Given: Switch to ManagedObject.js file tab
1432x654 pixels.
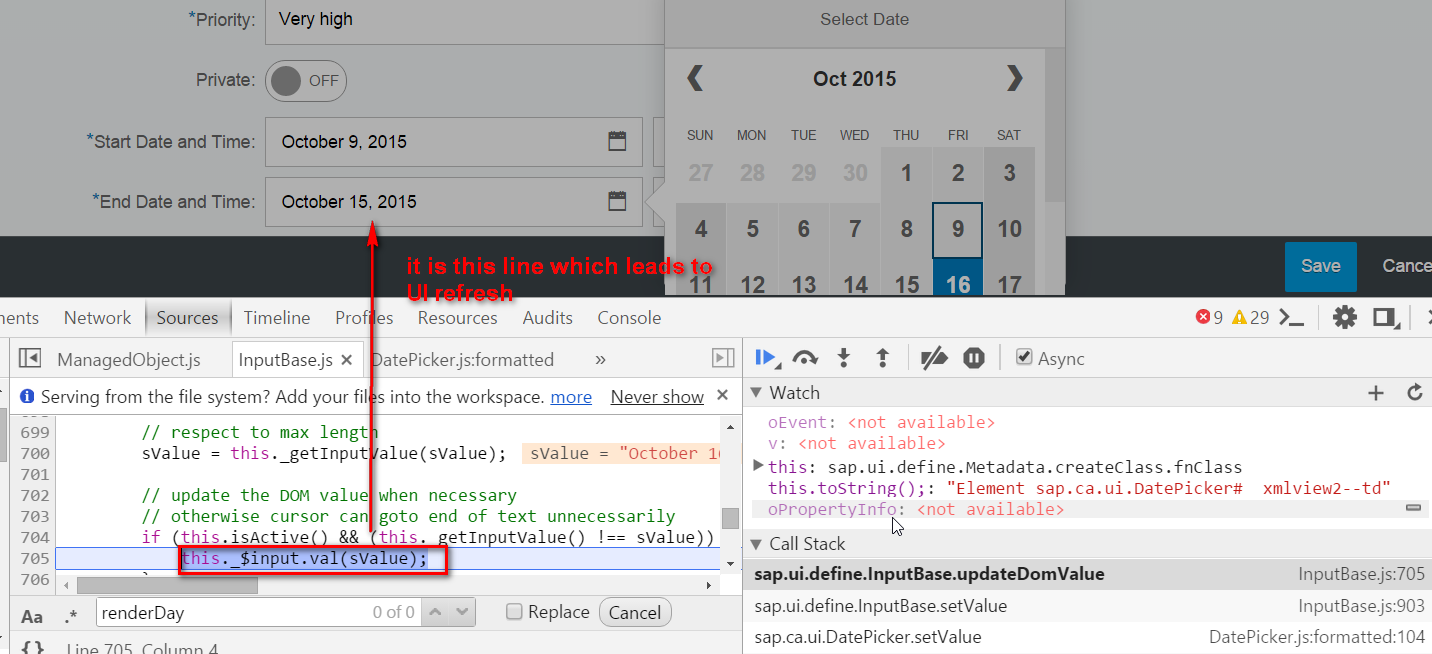Looking at the screenshot, I should pyautogui.click(x=128, y=360).
